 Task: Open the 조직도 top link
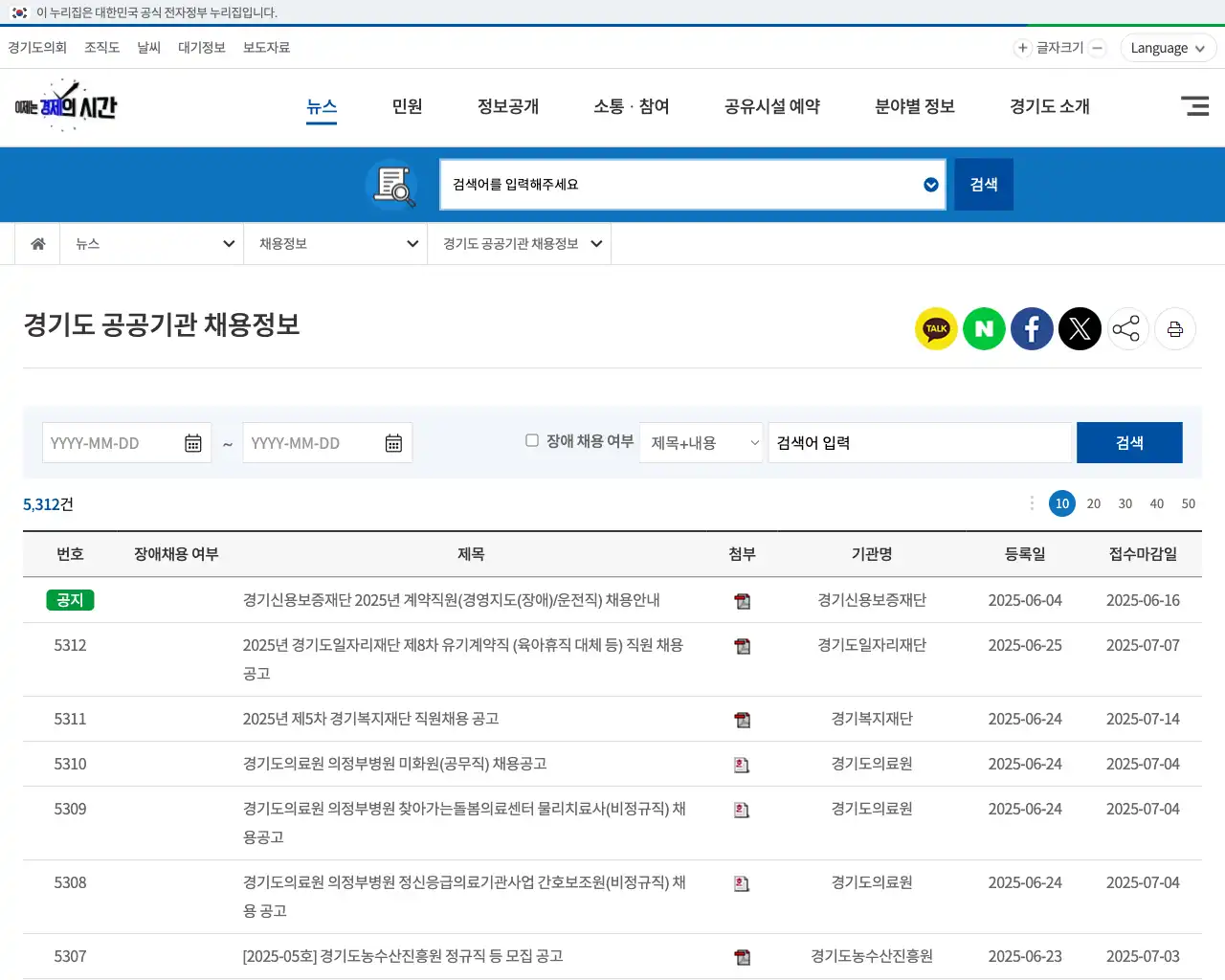pyautogui.click(x=102, y=48)
